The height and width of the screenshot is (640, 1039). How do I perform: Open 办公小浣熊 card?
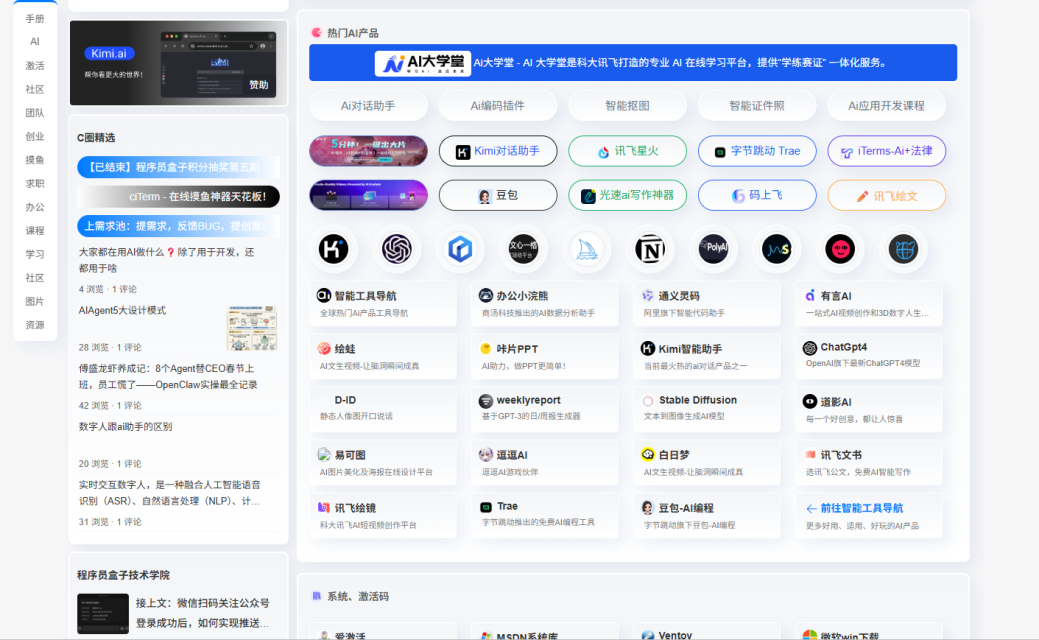click(545, 303)
